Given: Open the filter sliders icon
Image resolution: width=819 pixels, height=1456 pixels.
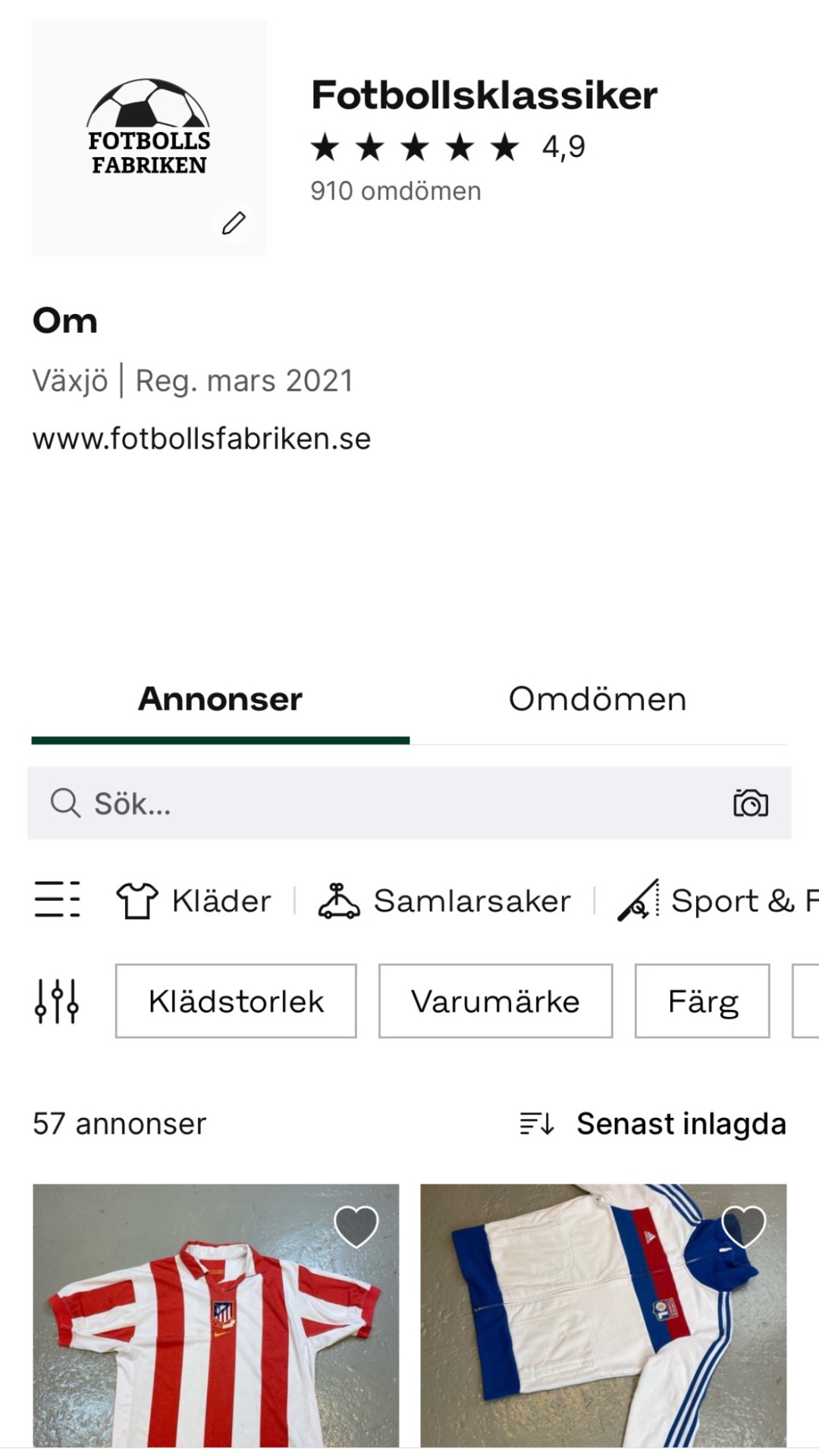Looking at the screenshot, I should pyautogui.click(x=57, y=1001).
